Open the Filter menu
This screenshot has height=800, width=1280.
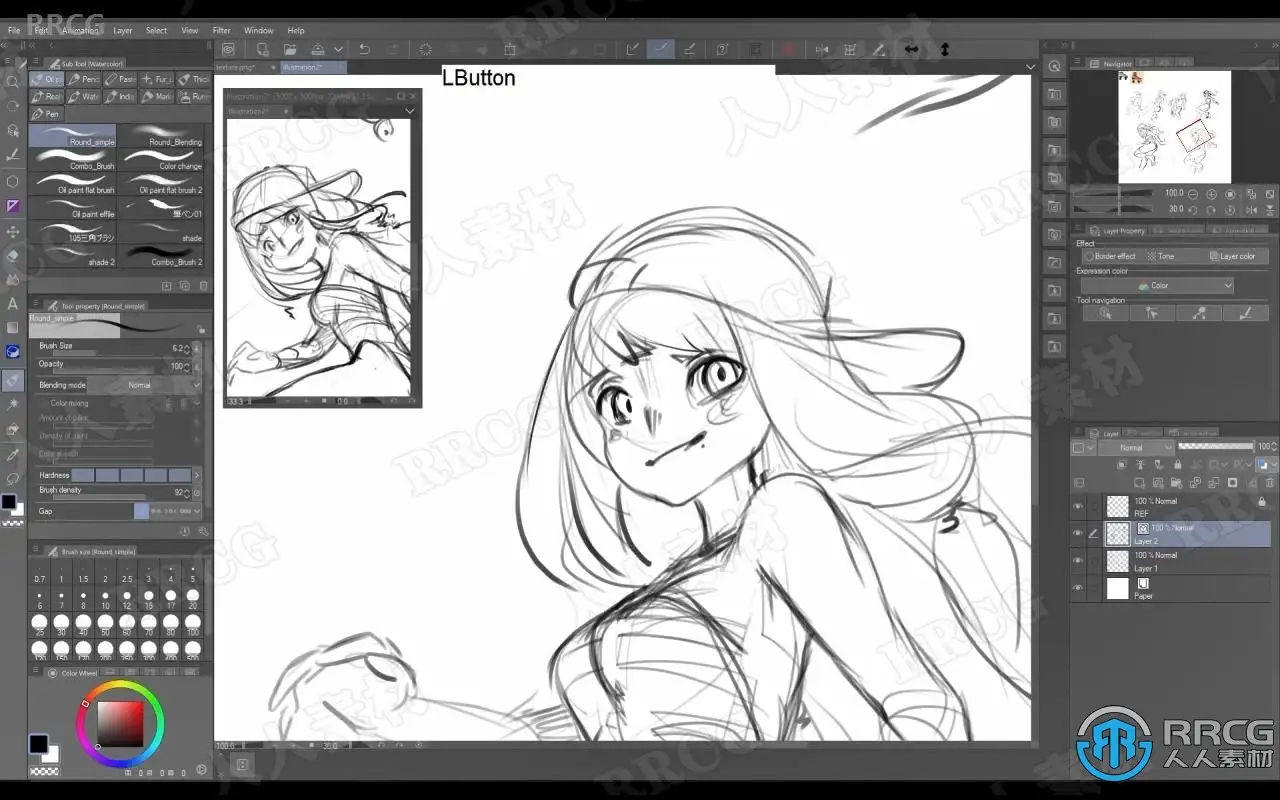pos(222,31)
